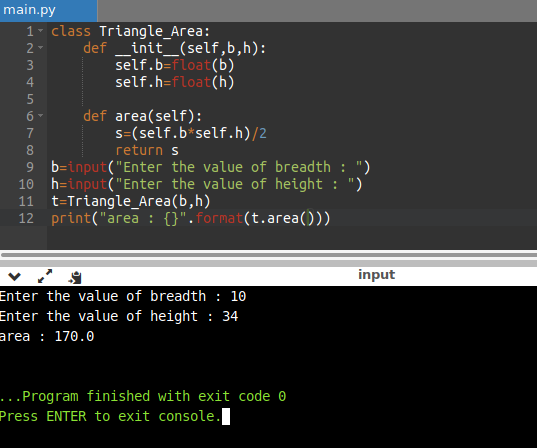Collapse the __init__ method fold on line 2
The height and width of the screenshot is (448, 537).
point(41,48)
